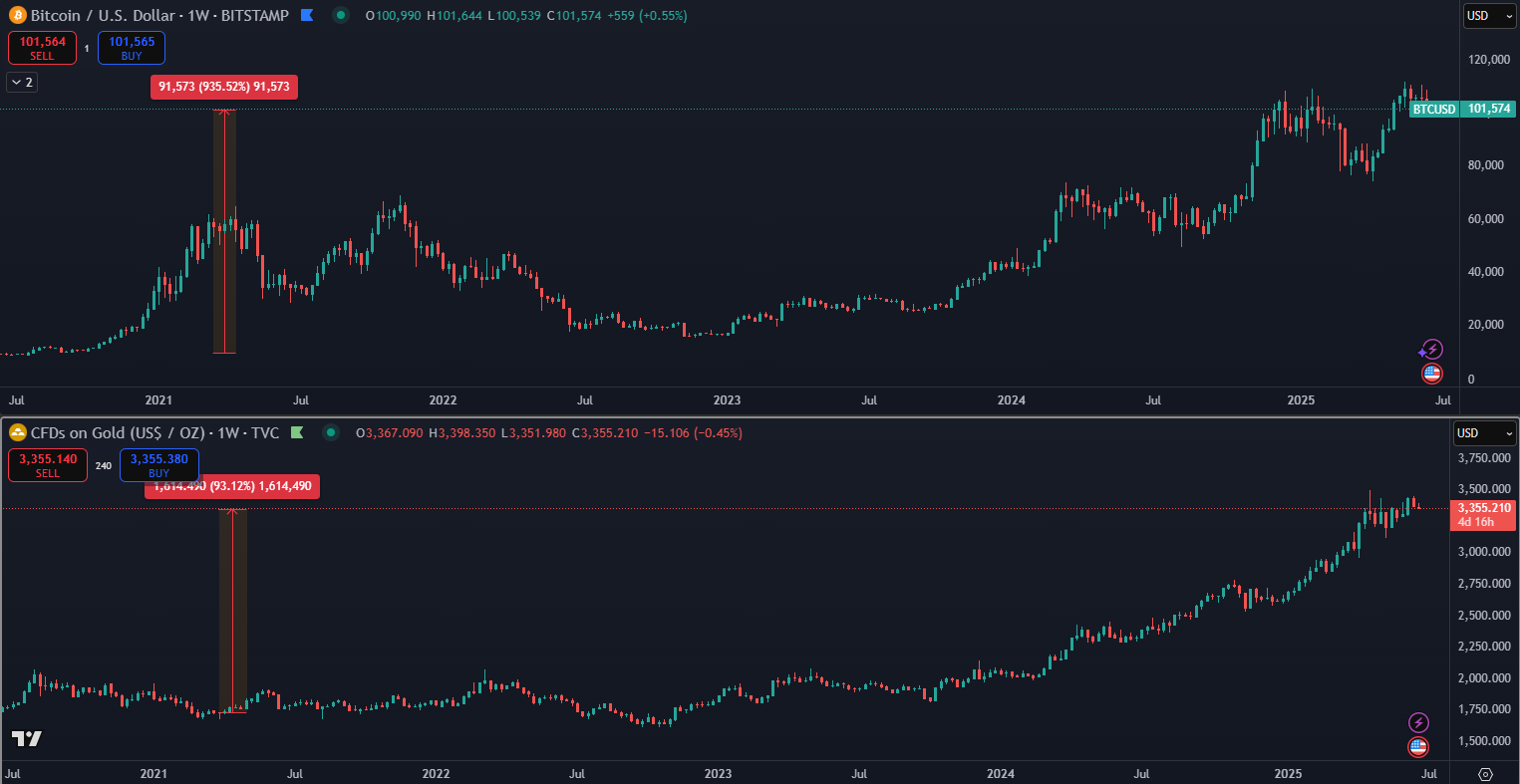The height and width of the screenshot is (784, 1520).
Task: Open the USD currency dropdown on Bitcoin chart
Action: [x=1489, y=16]
